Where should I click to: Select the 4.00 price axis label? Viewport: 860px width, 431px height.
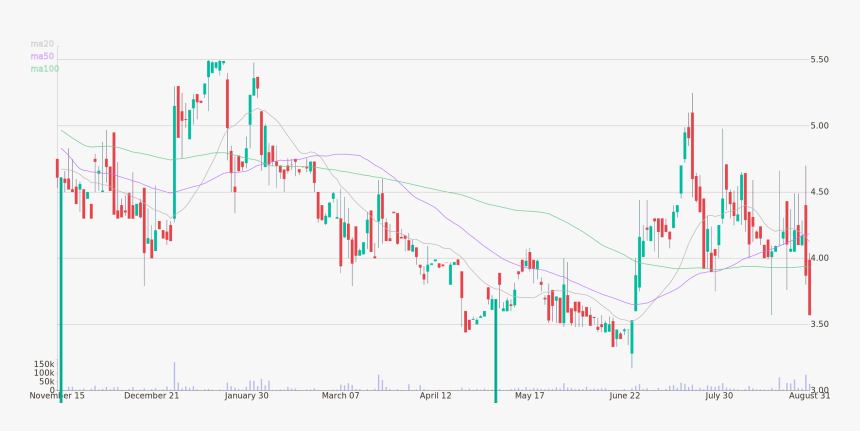pos(819,258)
